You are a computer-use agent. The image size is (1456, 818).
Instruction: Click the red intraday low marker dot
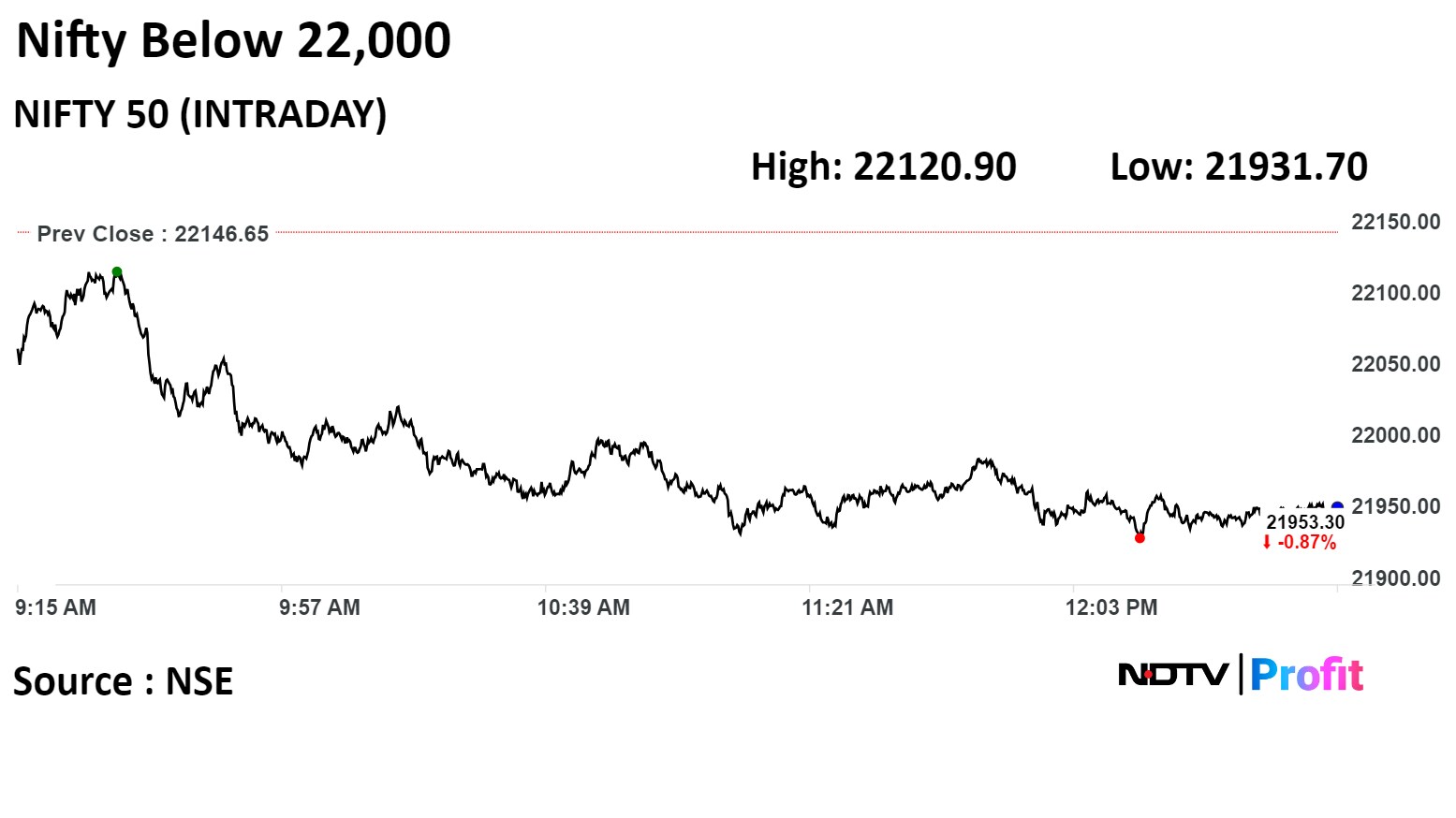[1140, 538]
